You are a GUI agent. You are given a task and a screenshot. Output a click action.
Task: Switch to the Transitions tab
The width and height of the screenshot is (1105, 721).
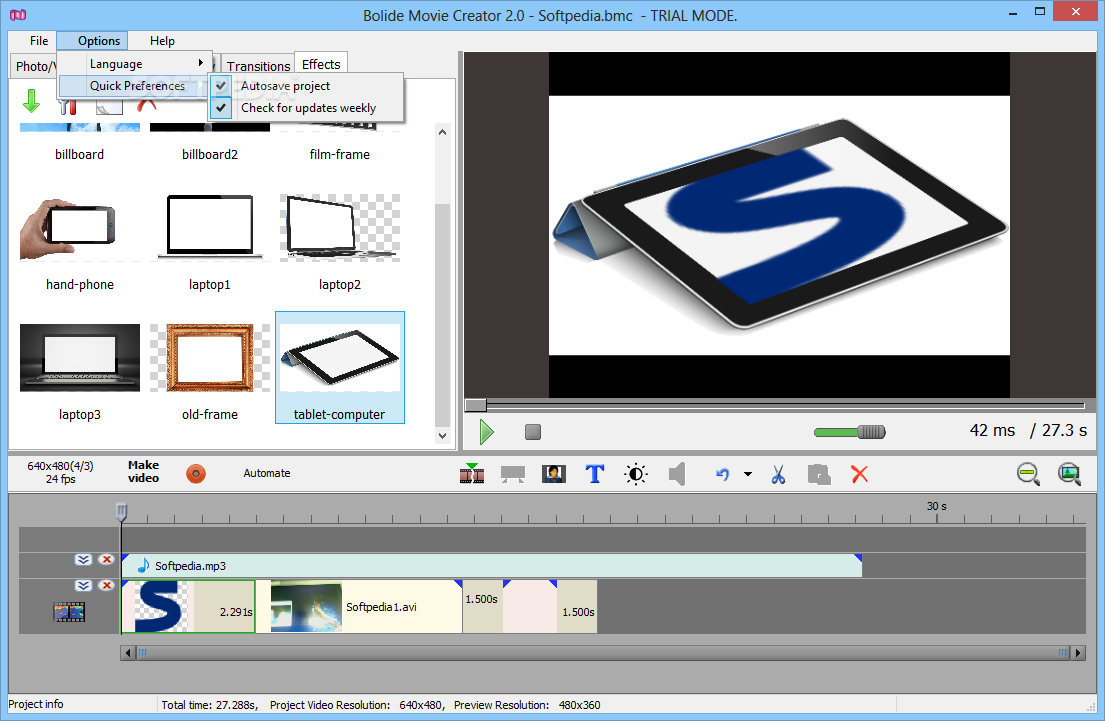(x=258, y=66)
